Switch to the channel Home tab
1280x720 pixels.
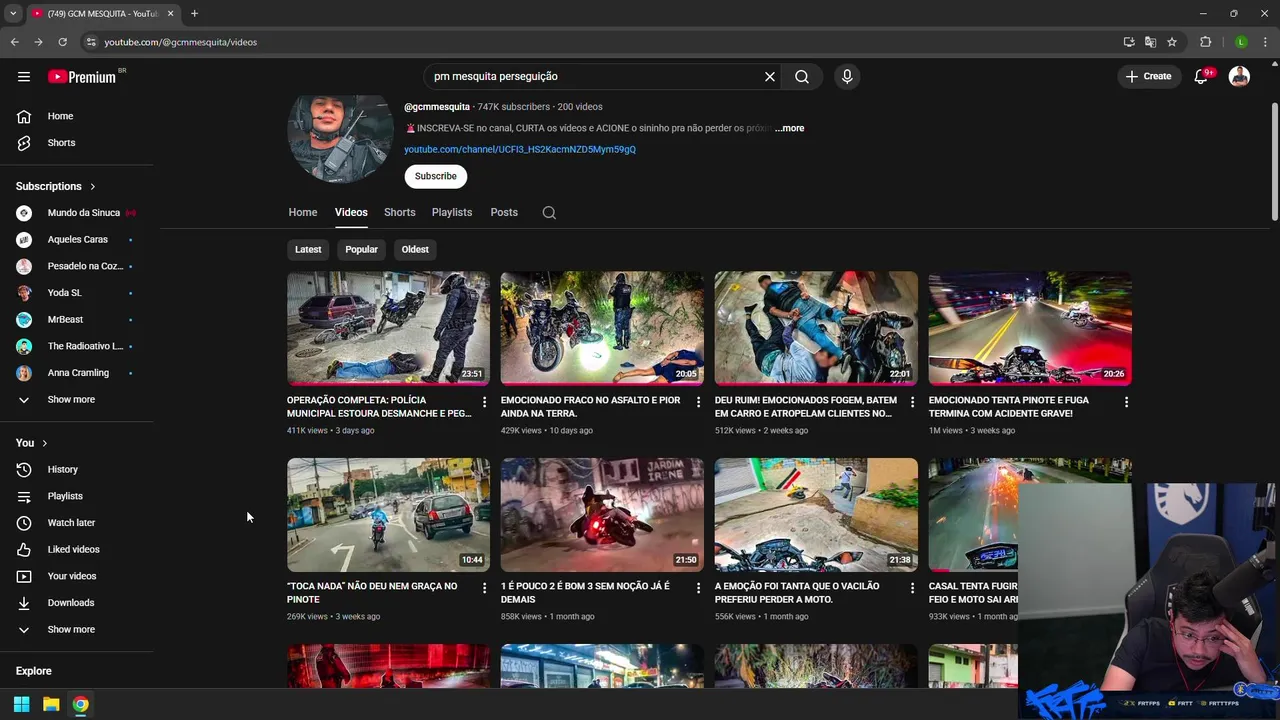point(303,212)
